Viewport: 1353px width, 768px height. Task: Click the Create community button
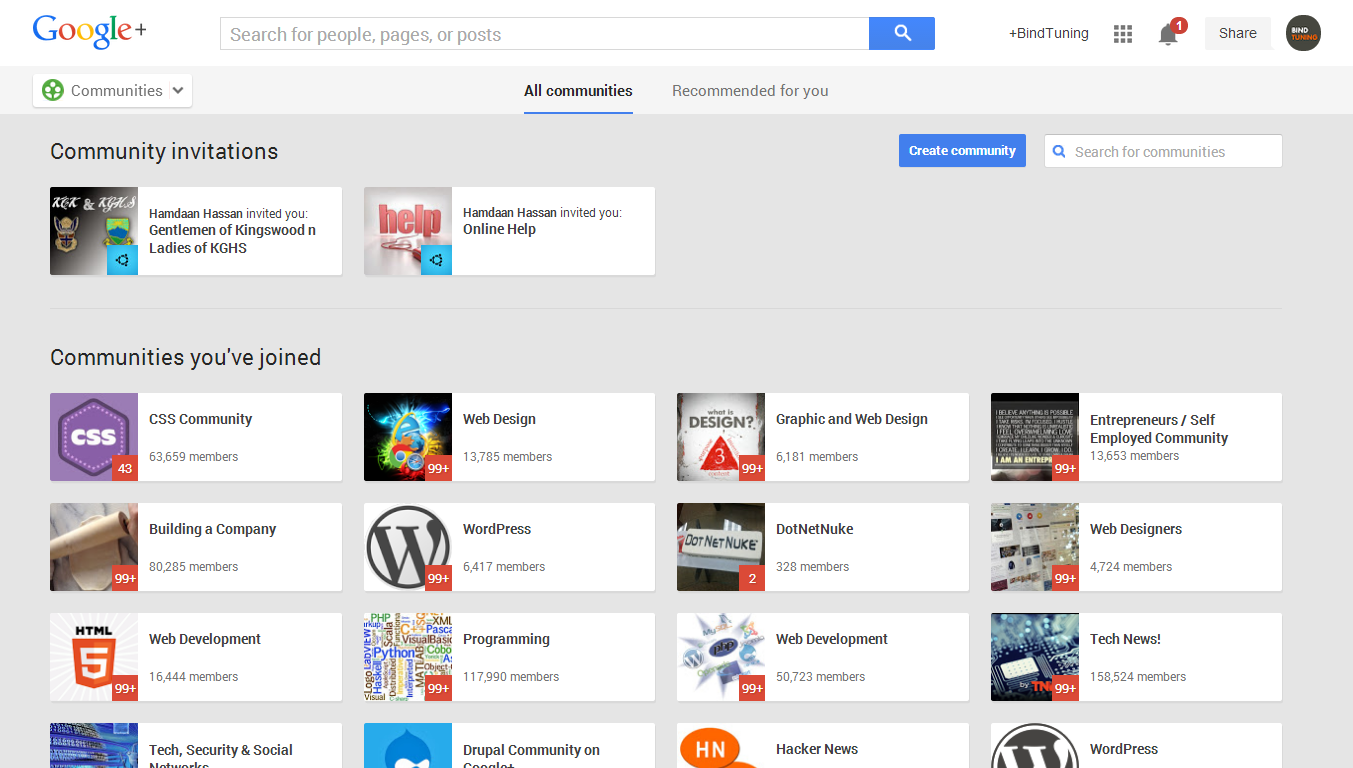click(962, 151)
